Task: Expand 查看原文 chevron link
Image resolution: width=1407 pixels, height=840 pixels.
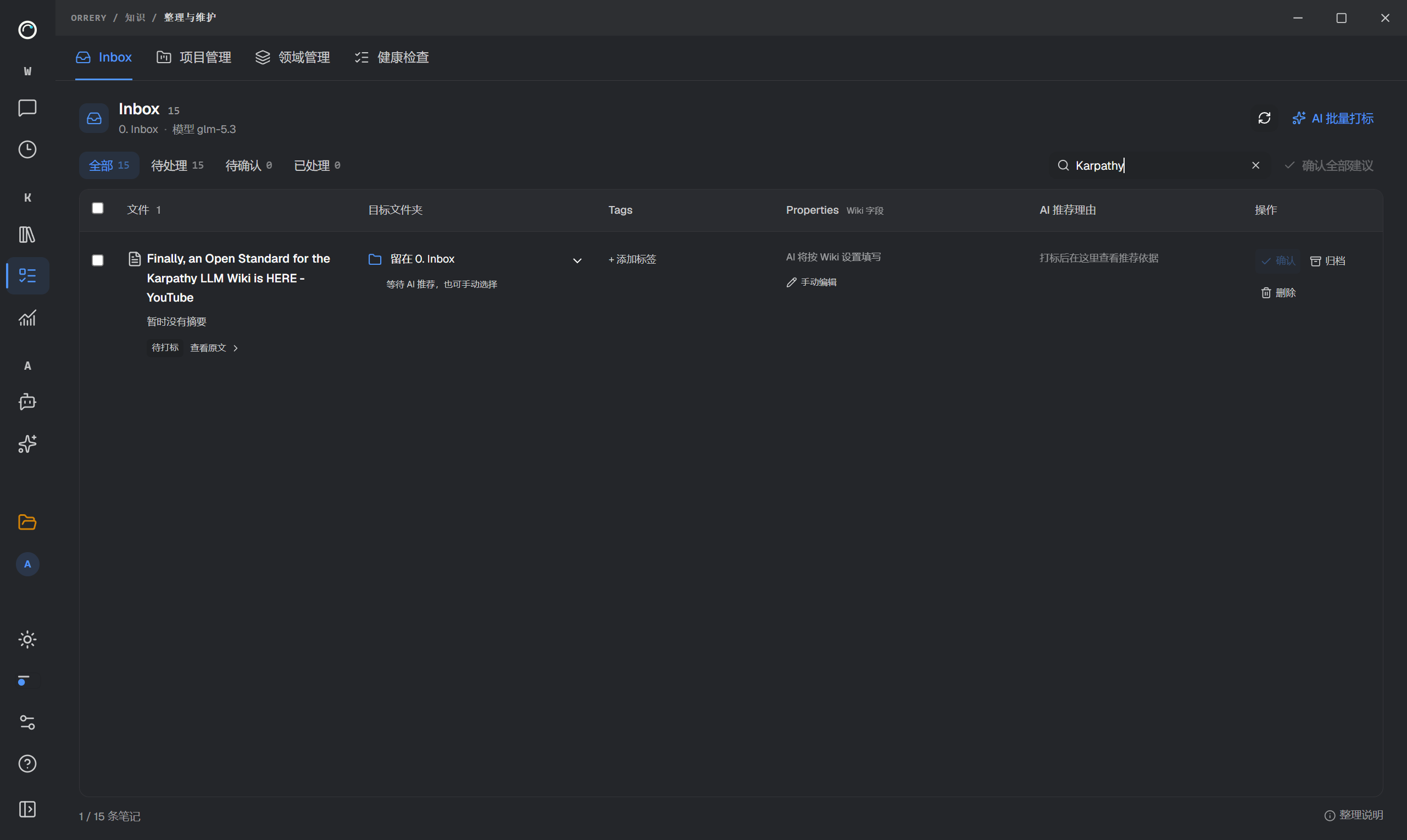Action: point(214,348)
